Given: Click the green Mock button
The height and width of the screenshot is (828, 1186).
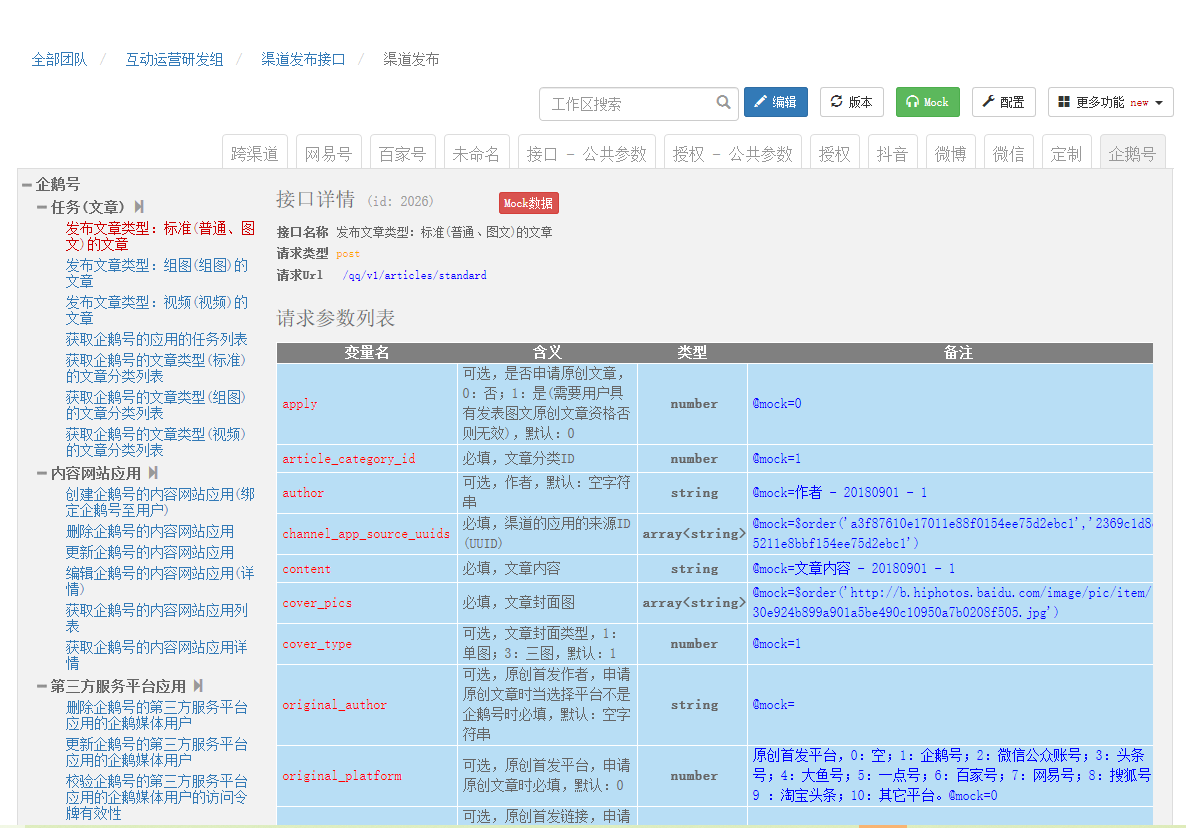Looking at the screenshot, I should (x=927, y=102).
